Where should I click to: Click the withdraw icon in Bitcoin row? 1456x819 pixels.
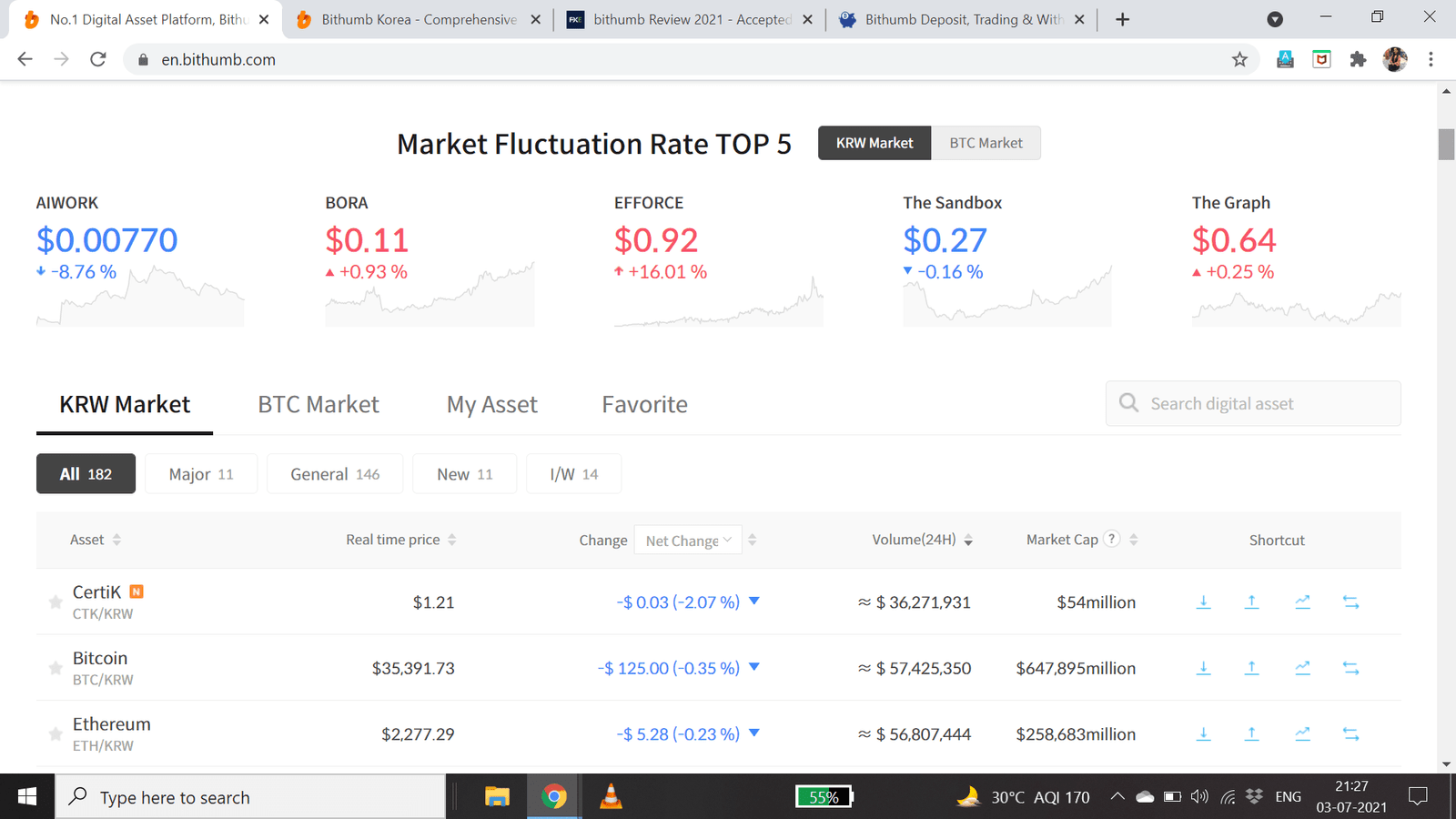[x=1252, y=668]
